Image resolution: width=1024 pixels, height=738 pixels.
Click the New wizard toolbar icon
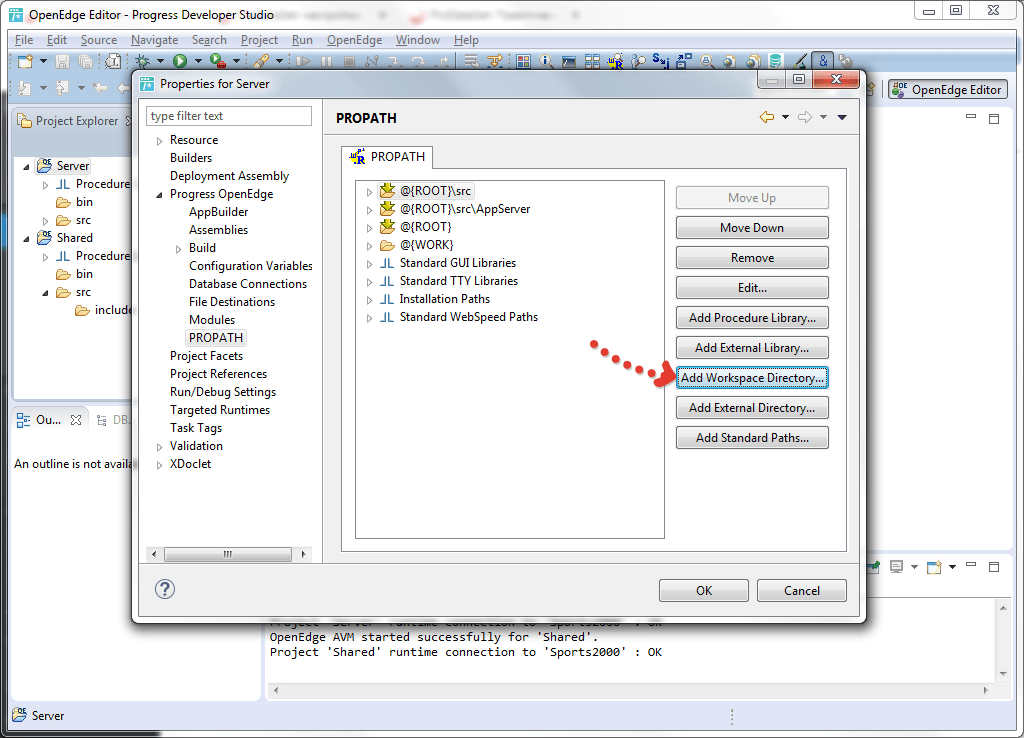pyautogui.click(x=25, y=61)
